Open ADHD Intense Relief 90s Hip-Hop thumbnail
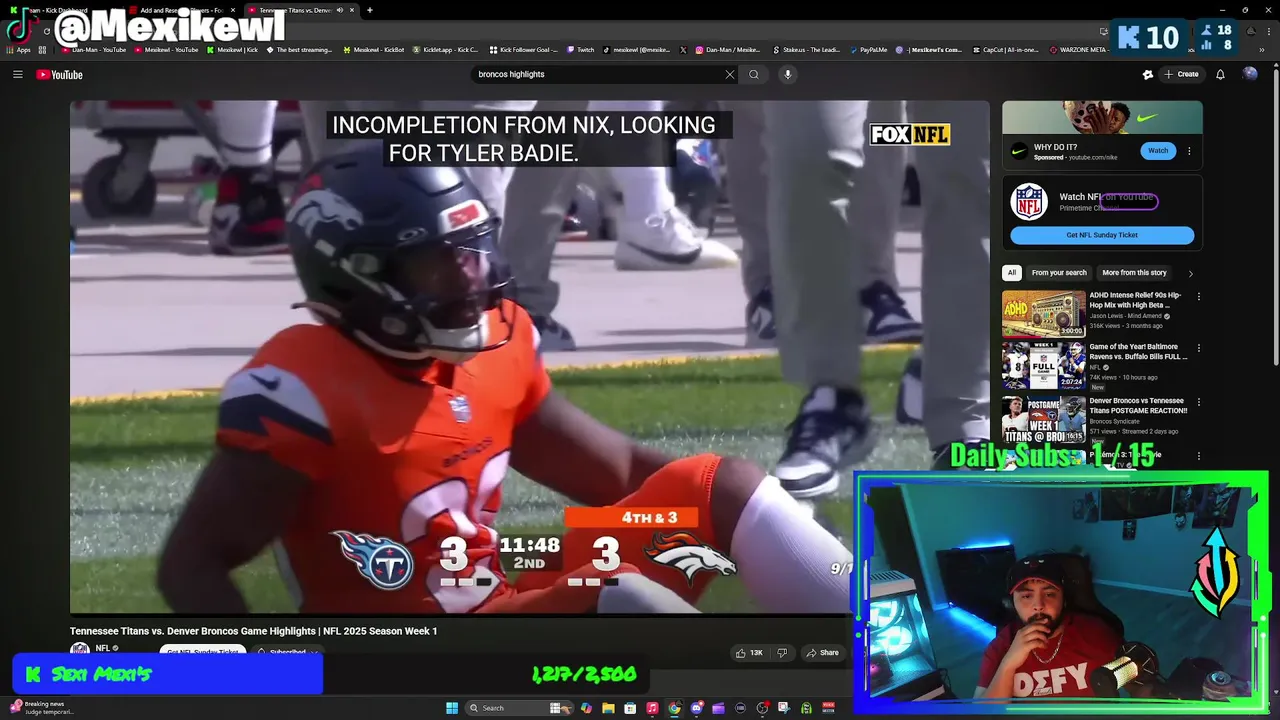The image size is (1280, 720). click(x=1044, y=313)
